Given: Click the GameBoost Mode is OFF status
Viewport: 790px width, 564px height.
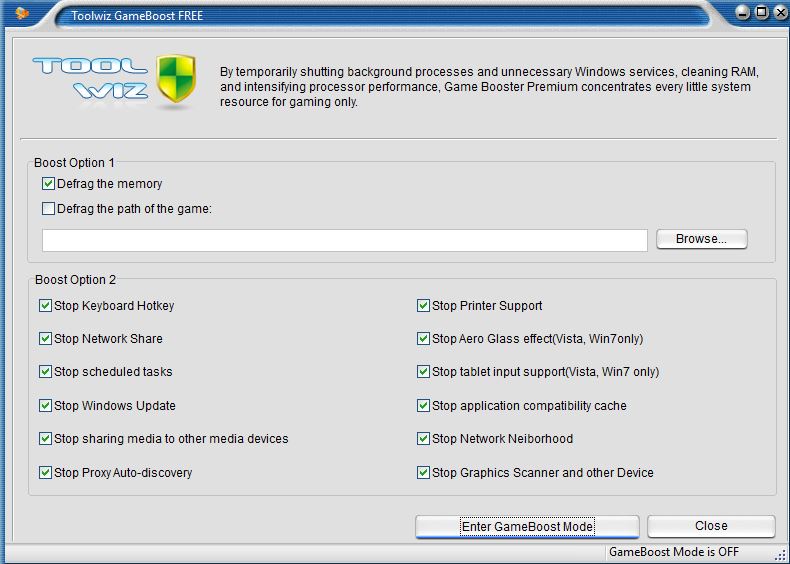Looking at the screenshot, I should pos(674,552).
